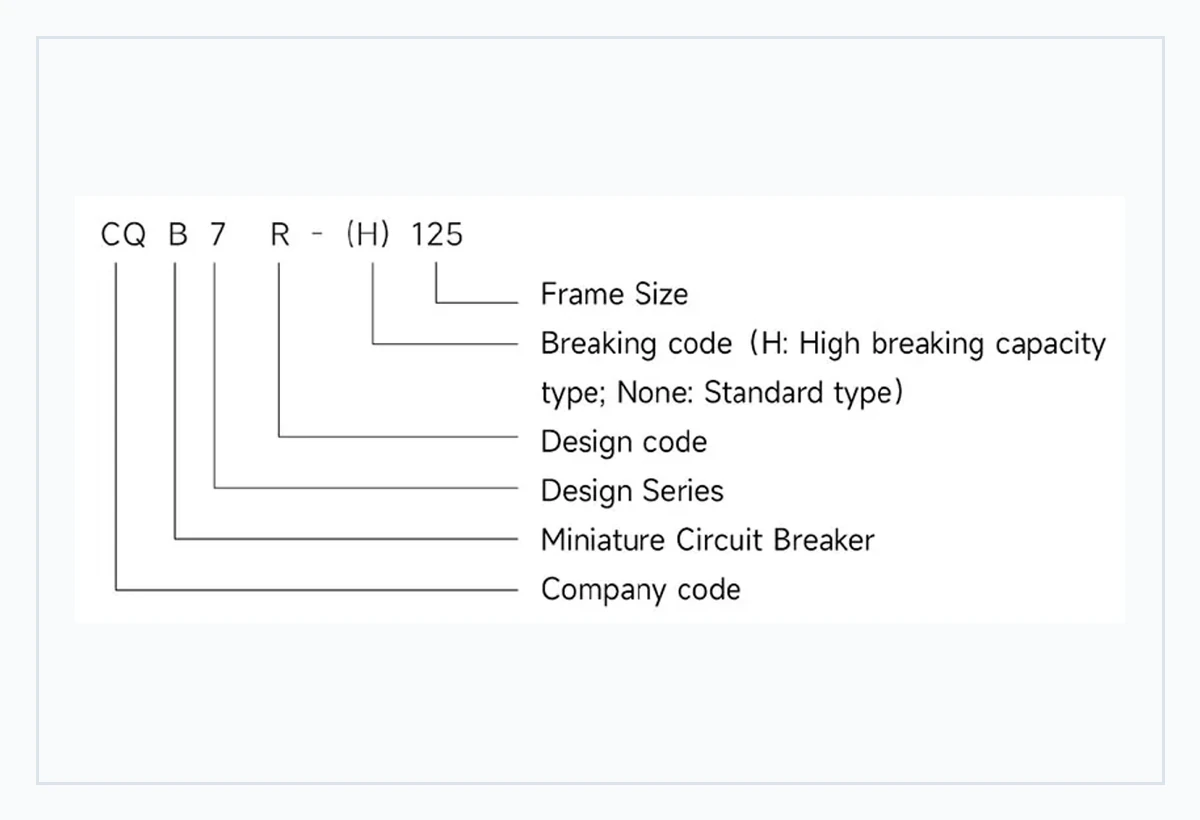Select the 'Miniature Circuit Breaker' label

[x=707, y=540]
